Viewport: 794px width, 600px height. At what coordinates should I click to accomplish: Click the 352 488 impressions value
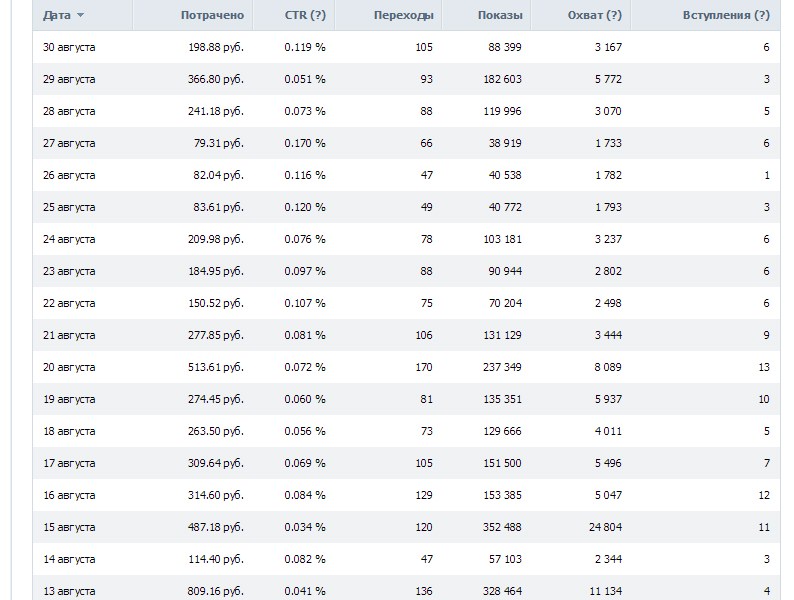point(502,527)
